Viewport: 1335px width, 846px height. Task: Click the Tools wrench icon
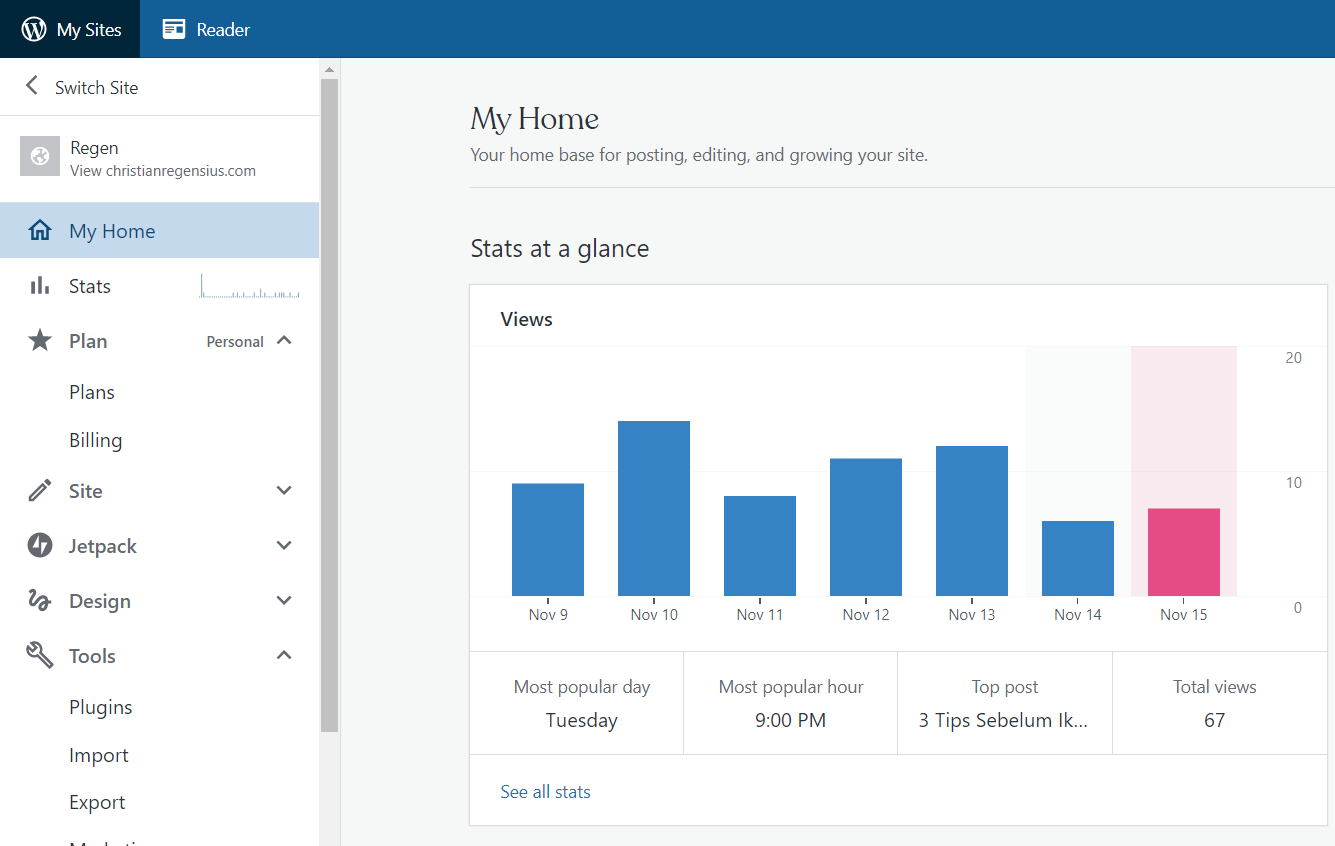pos(40,656)
